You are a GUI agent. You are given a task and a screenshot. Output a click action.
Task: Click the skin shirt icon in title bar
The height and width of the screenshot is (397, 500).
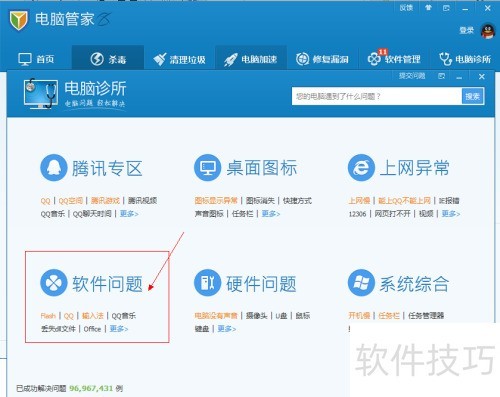428,8
